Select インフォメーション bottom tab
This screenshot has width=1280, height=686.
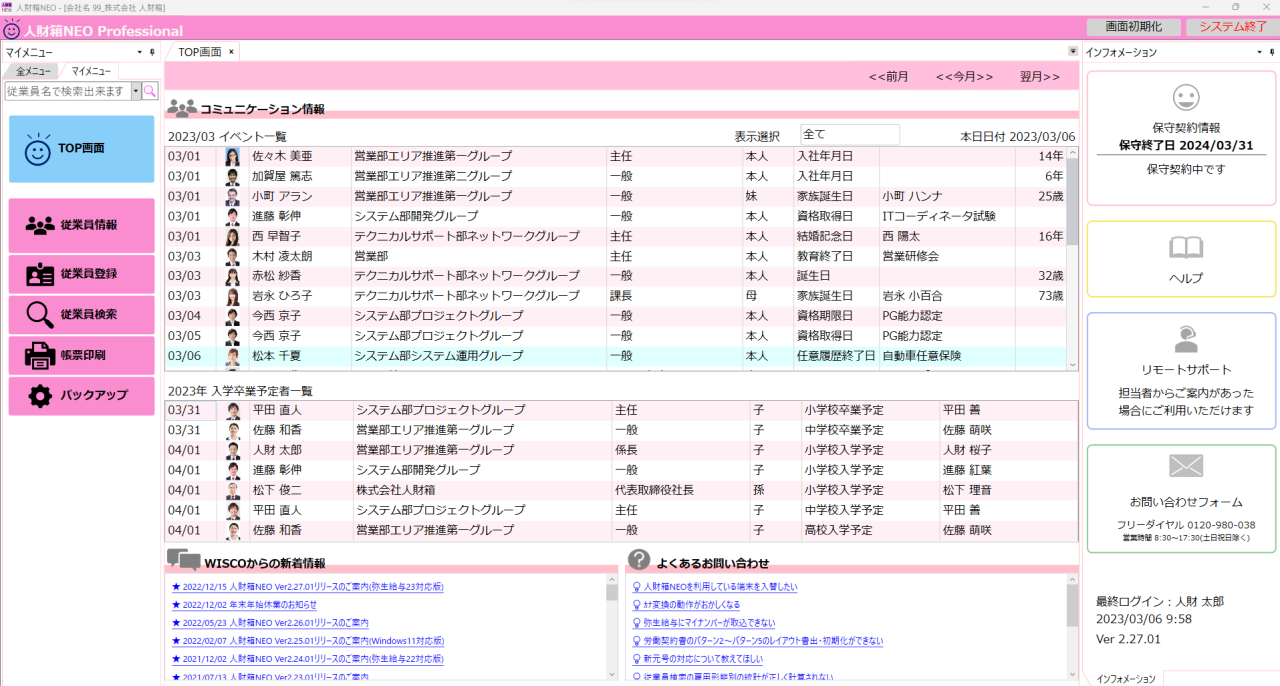click(x=1125, y=679)
